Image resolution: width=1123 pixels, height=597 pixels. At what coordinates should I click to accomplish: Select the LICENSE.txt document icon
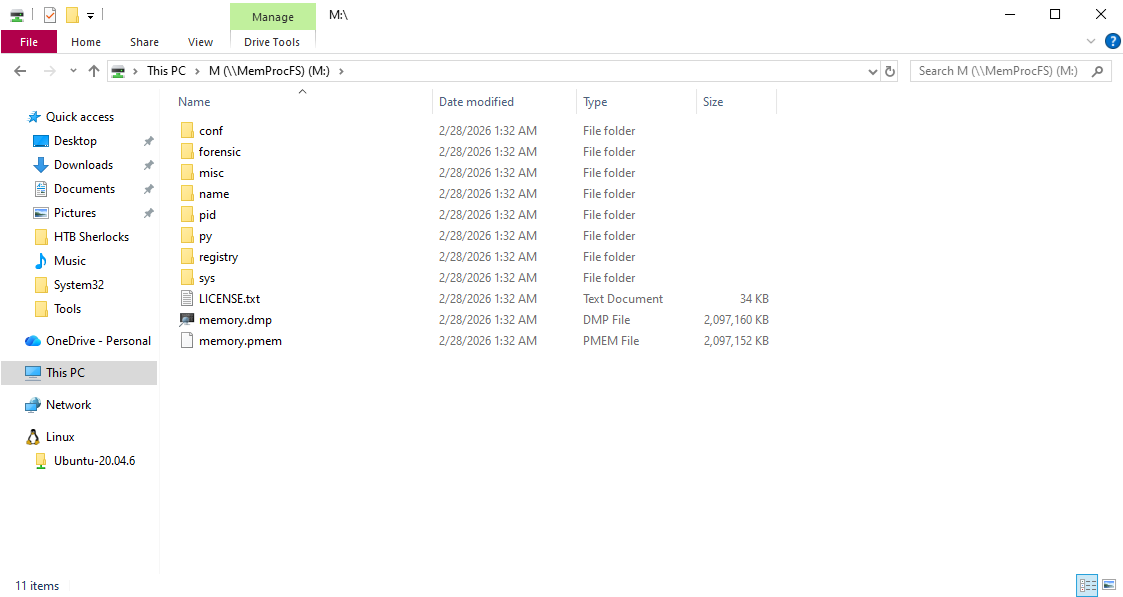(187, 299)
